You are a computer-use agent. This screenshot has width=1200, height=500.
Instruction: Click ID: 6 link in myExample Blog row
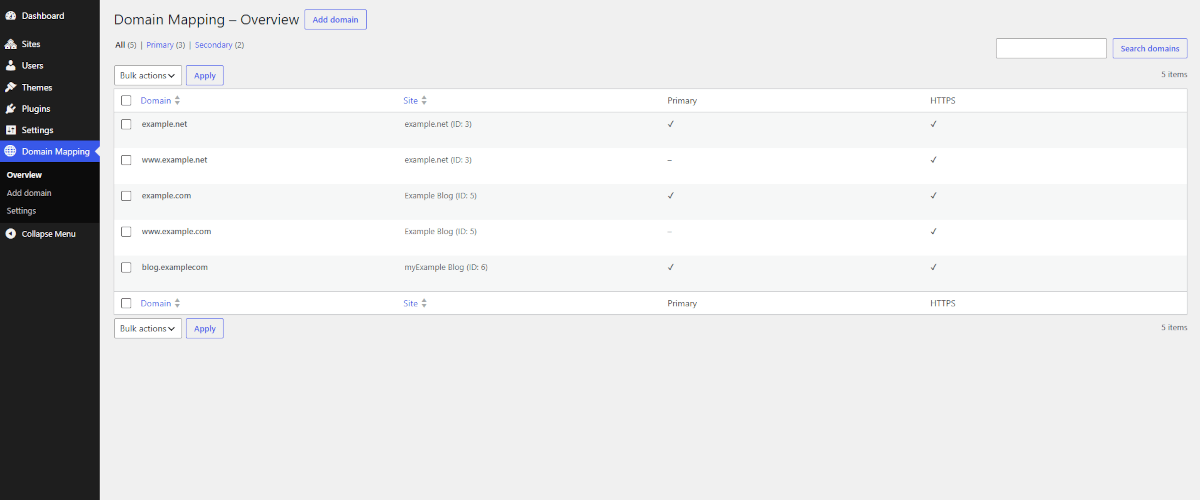click(x=476, y=268)
